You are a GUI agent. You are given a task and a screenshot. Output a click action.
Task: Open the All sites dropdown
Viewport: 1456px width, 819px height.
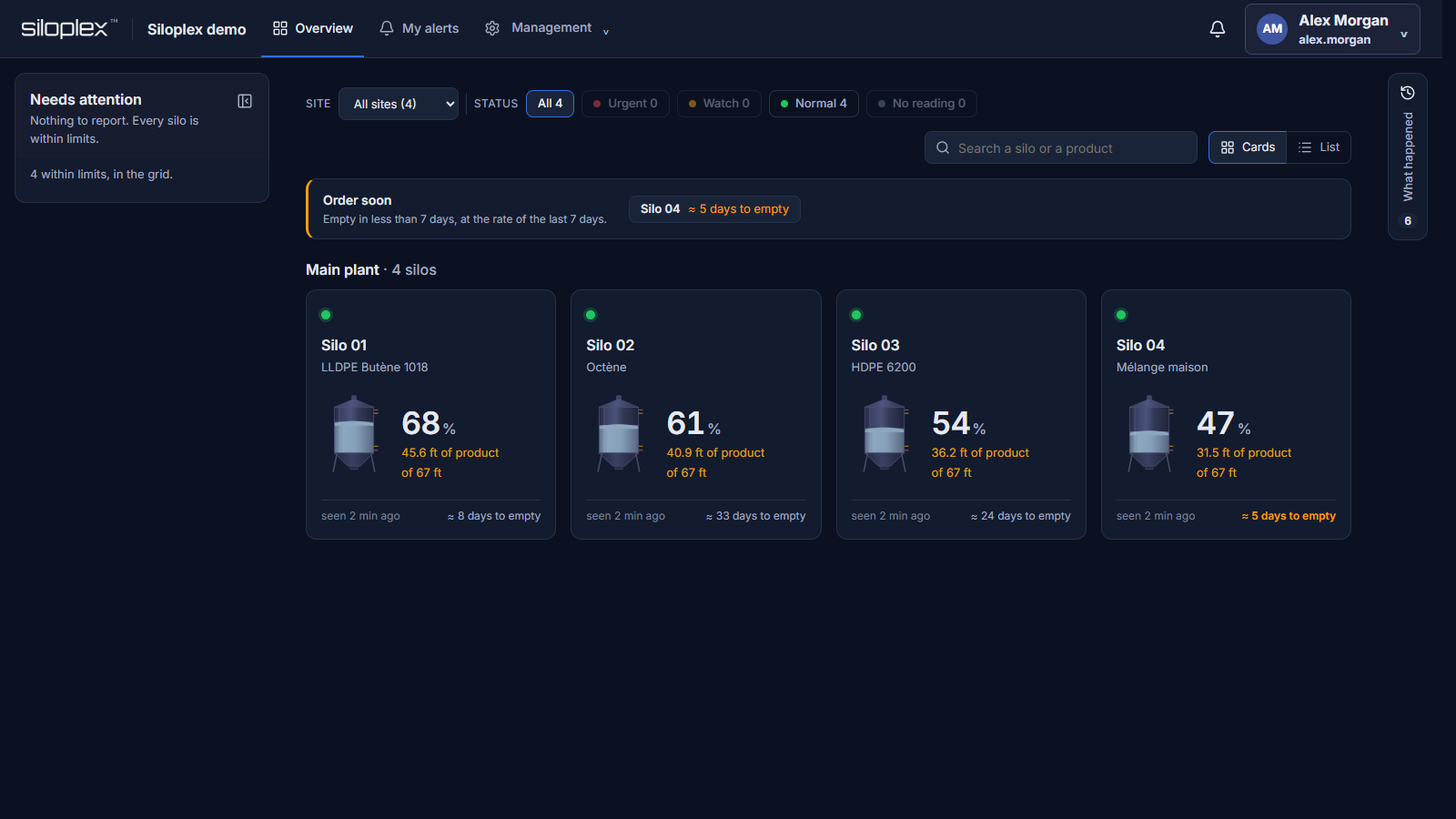click(x=399, y=104)
